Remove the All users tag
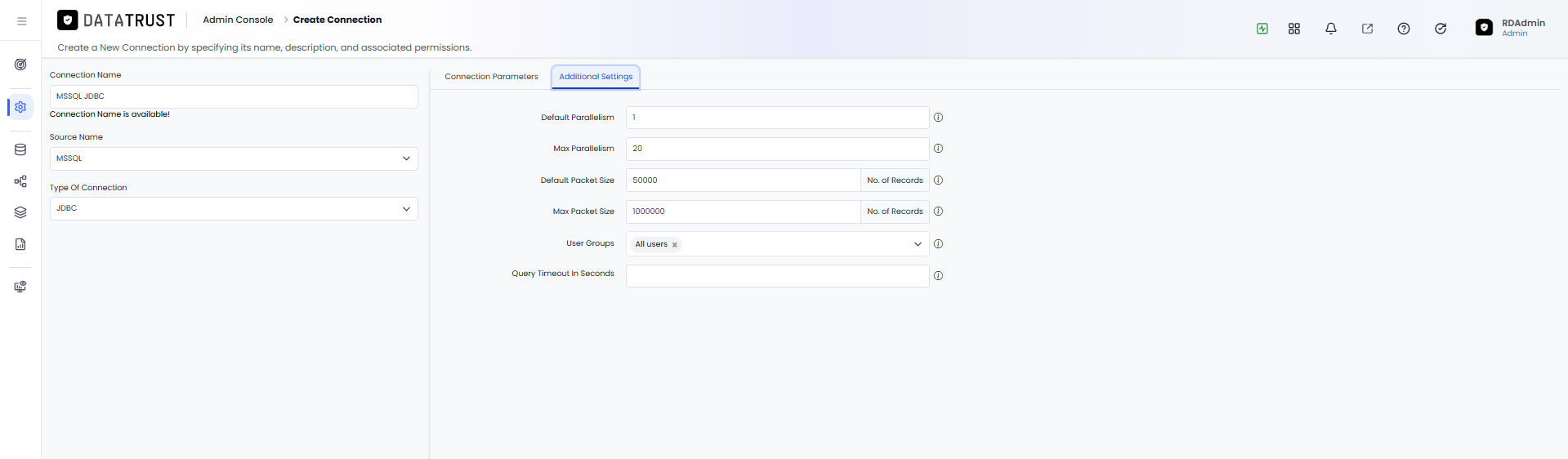Image resolution: width=1568 pixels, height=459 pixels. coord(675,245)
